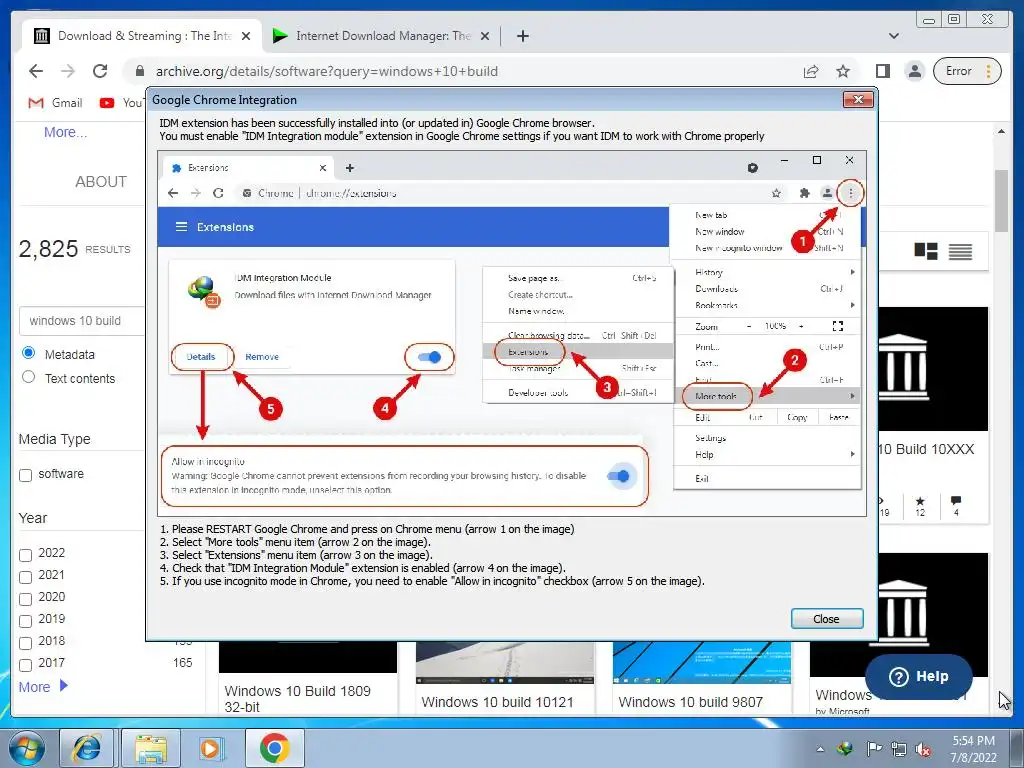
Task: Check the software media type
Action: pyautogui.click(x=25, y=475)
